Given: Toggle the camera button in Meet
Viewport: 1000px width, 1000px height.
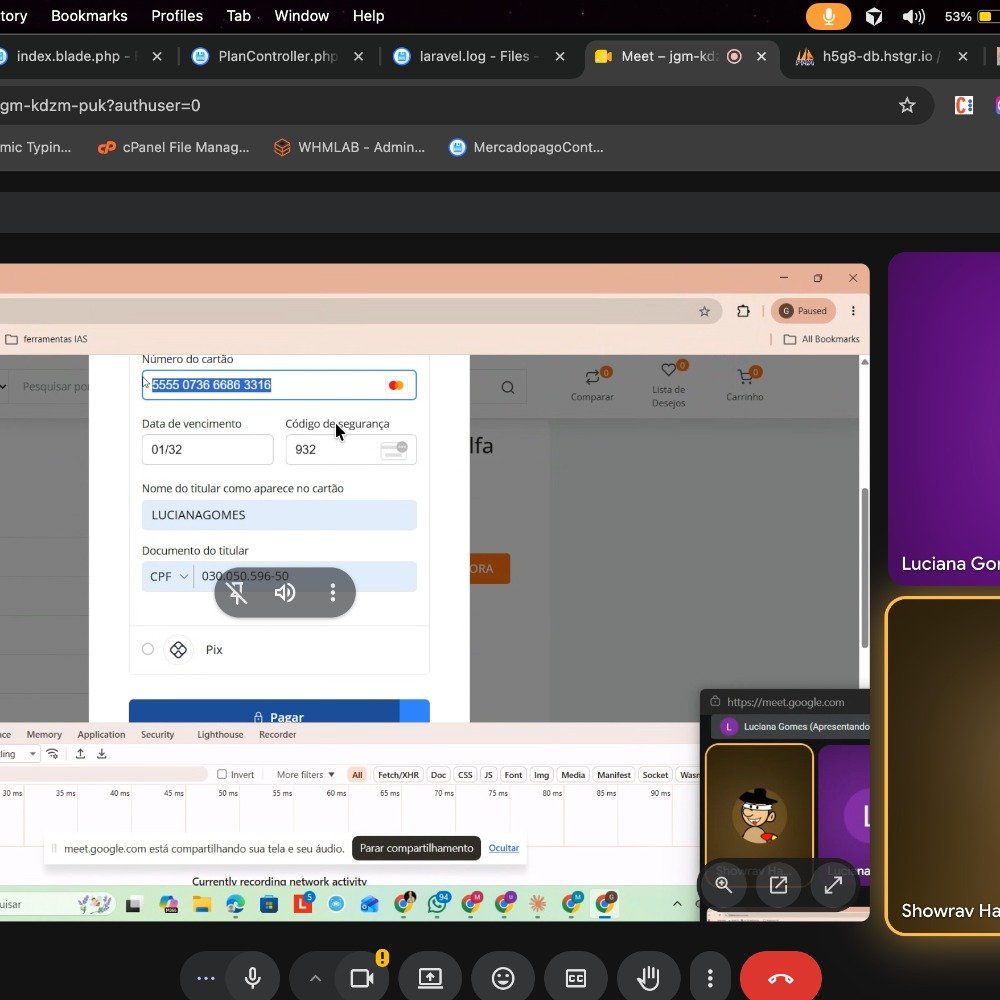Looking at the screenshot, I should tap(362, 978).
